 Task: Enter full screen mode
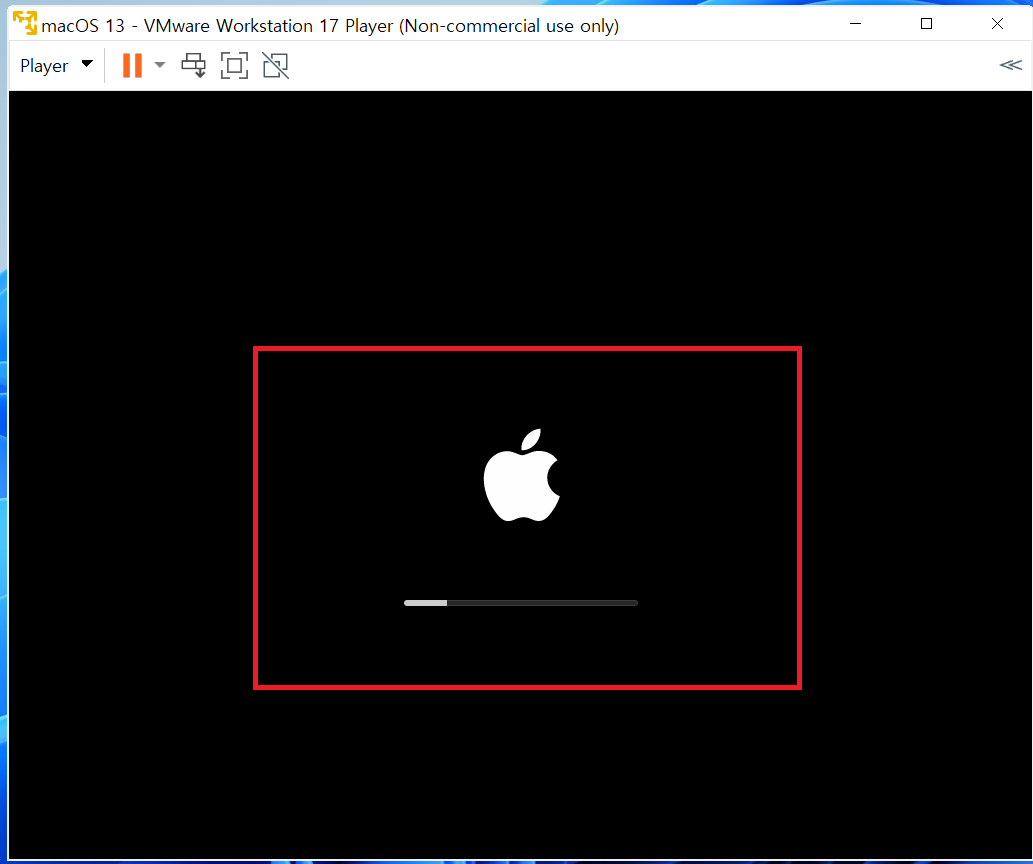point(235,65)
